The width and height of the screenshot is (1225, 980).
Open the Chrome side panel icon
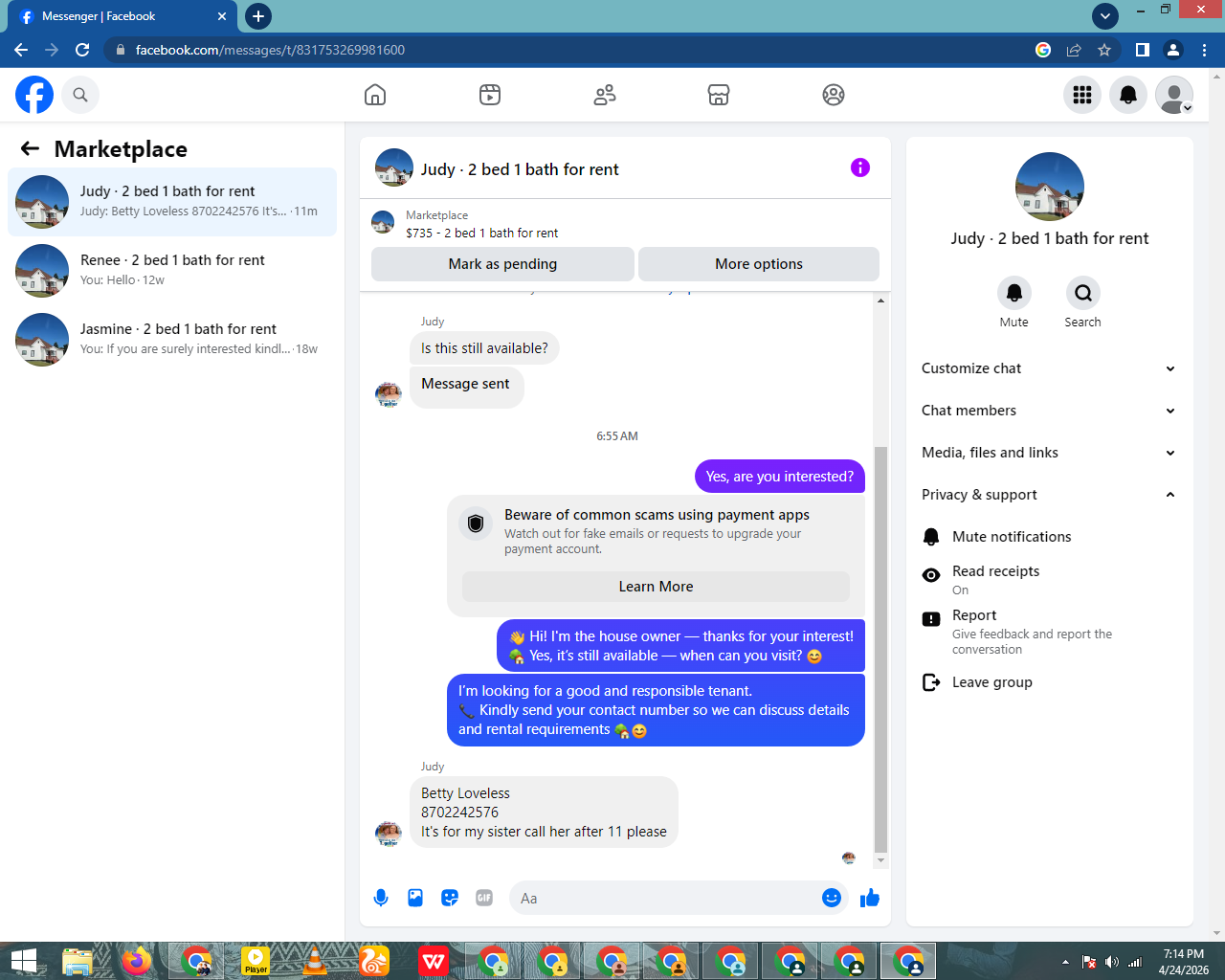(1143, 50)
